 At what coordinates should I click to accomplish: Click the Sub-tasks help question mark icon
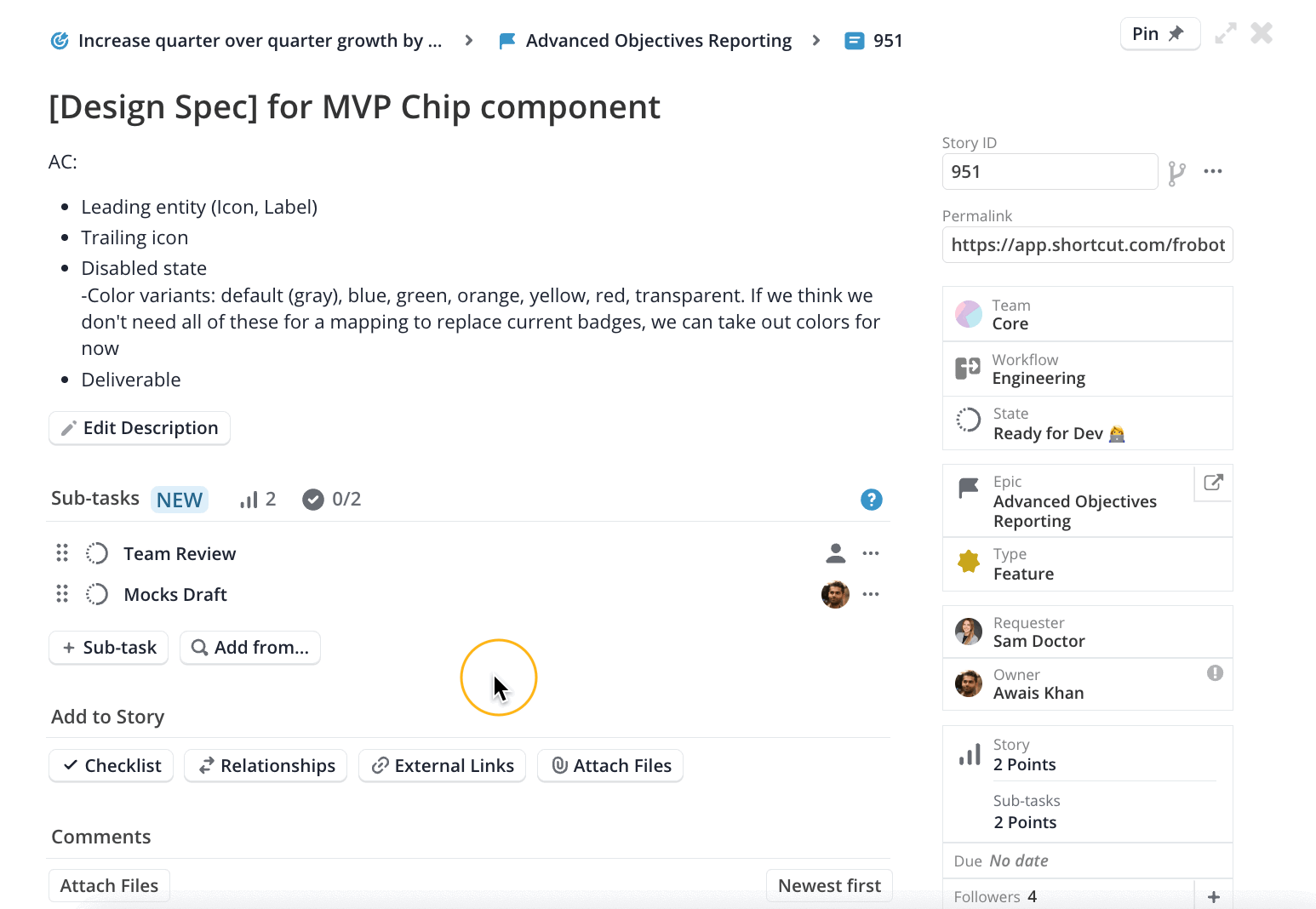[x=871, y=500]
